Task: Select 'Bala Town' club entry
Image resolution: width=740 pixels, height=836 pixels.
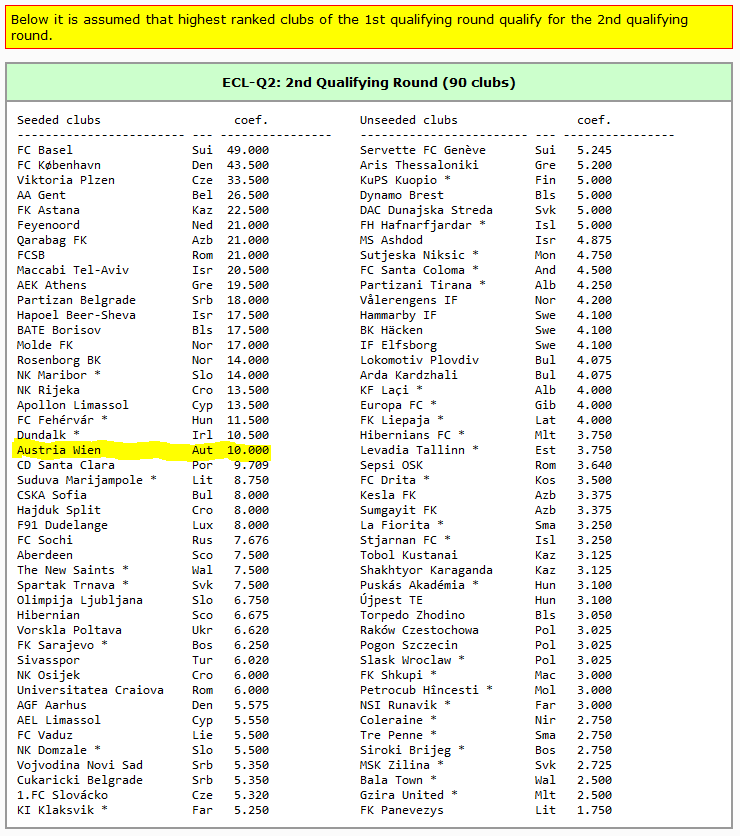Action: point(391,780)
